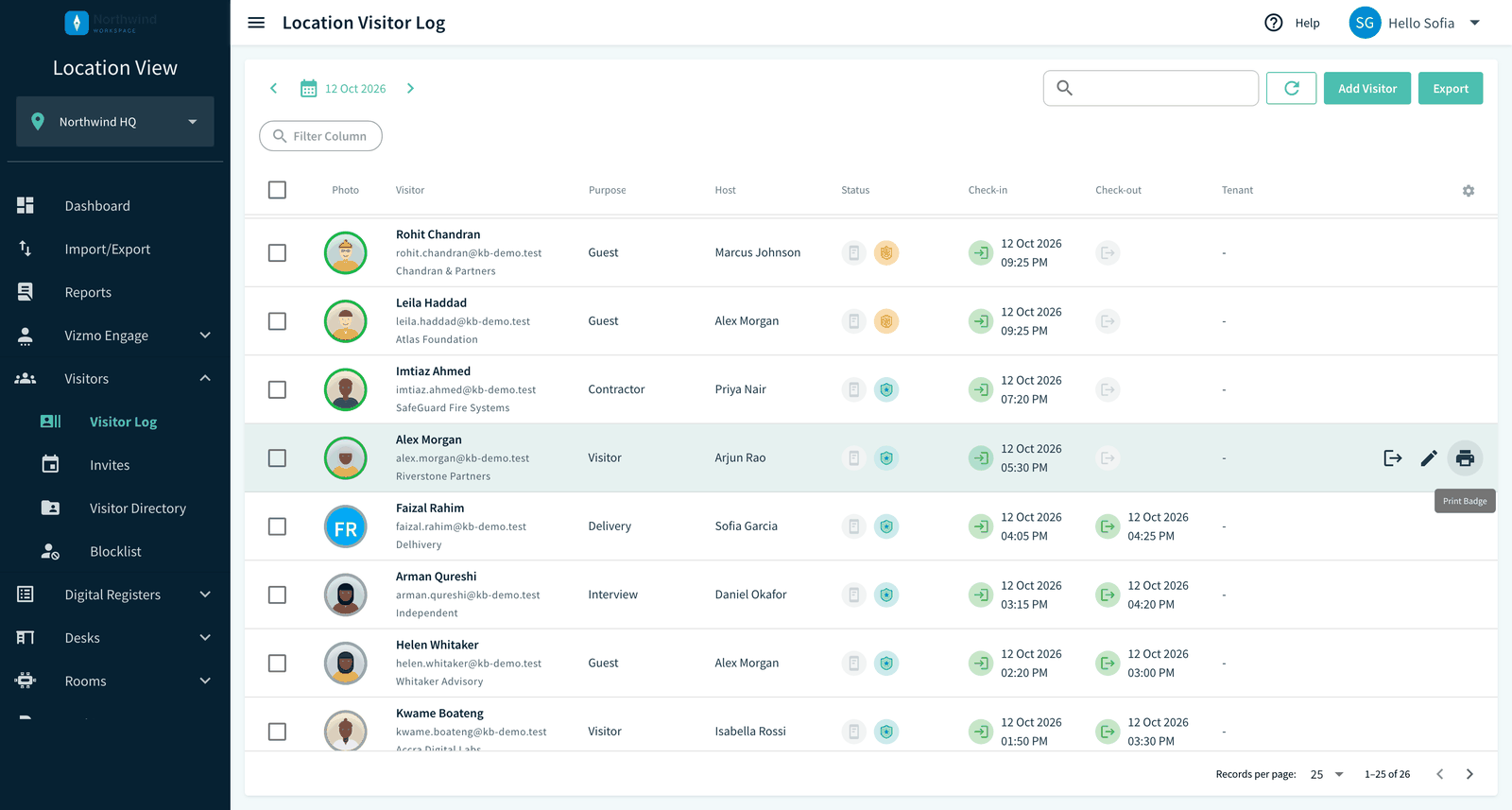The height and width of the screenshot is (810, 1512).
Task: Open the Filter Column control
Action: click(320, 136)
